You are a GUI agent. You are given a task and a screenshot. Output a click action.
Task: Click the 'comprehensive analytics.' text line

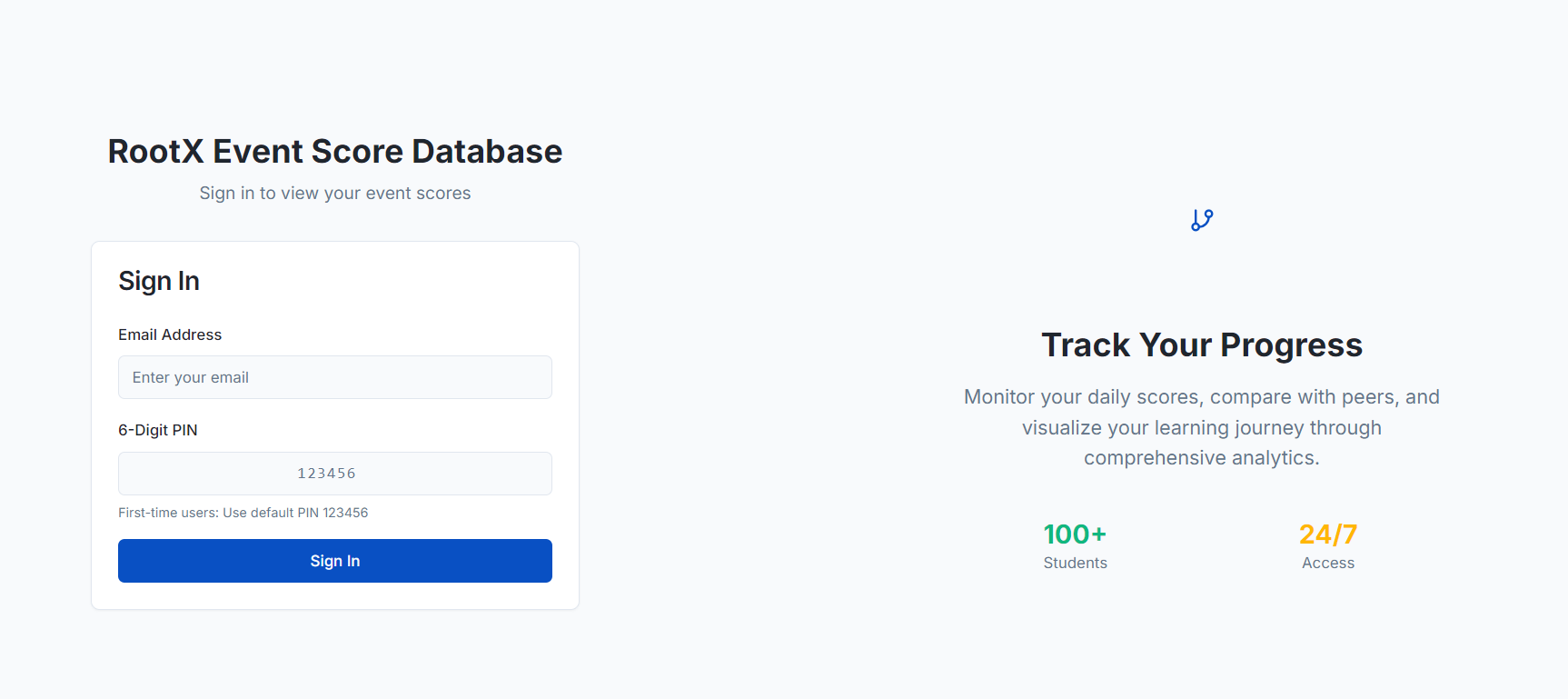[x=1201, y=458]
